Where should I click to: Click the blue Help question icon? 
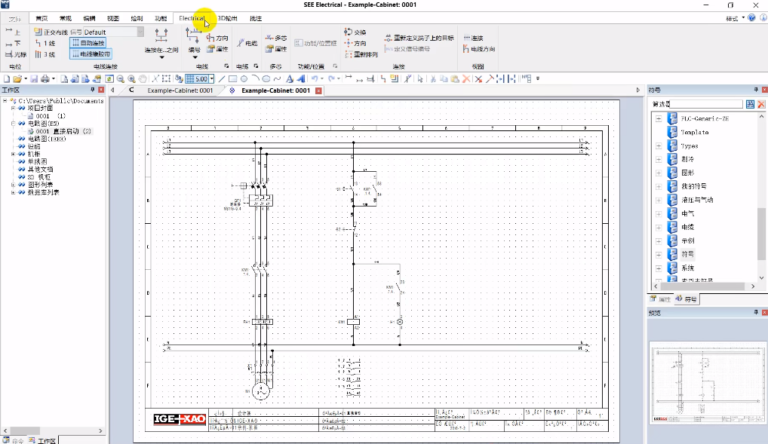point(752,18)
